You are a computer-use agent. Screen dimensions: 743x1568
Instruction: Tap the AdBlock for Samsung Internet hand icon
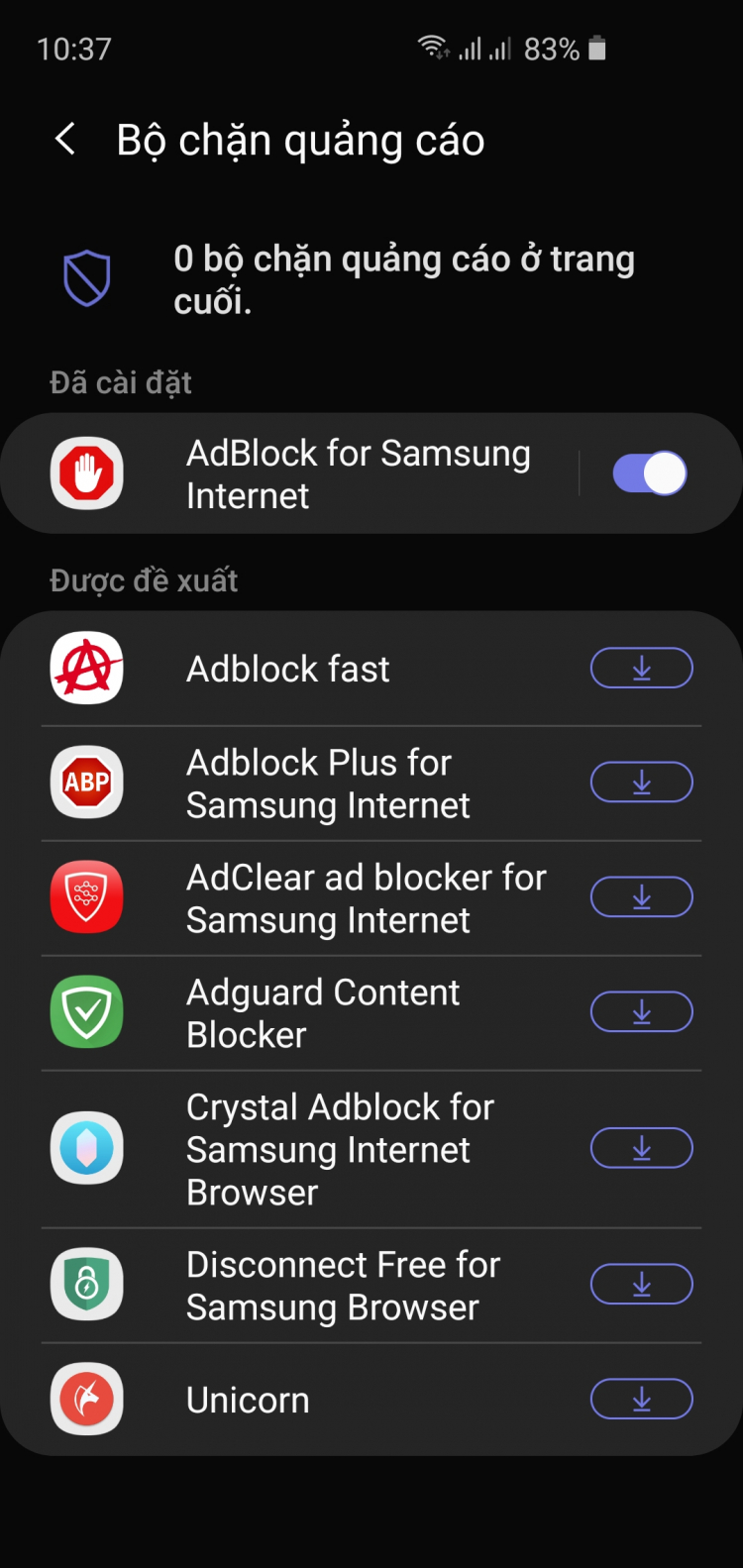click(x=87, y=473)
